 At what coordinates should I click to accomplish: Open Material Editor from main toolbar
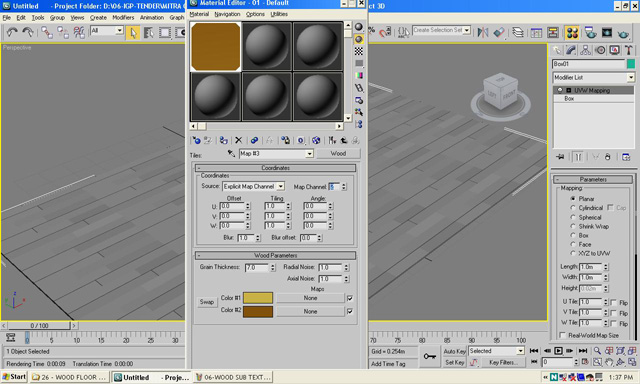tap(572, 32)
